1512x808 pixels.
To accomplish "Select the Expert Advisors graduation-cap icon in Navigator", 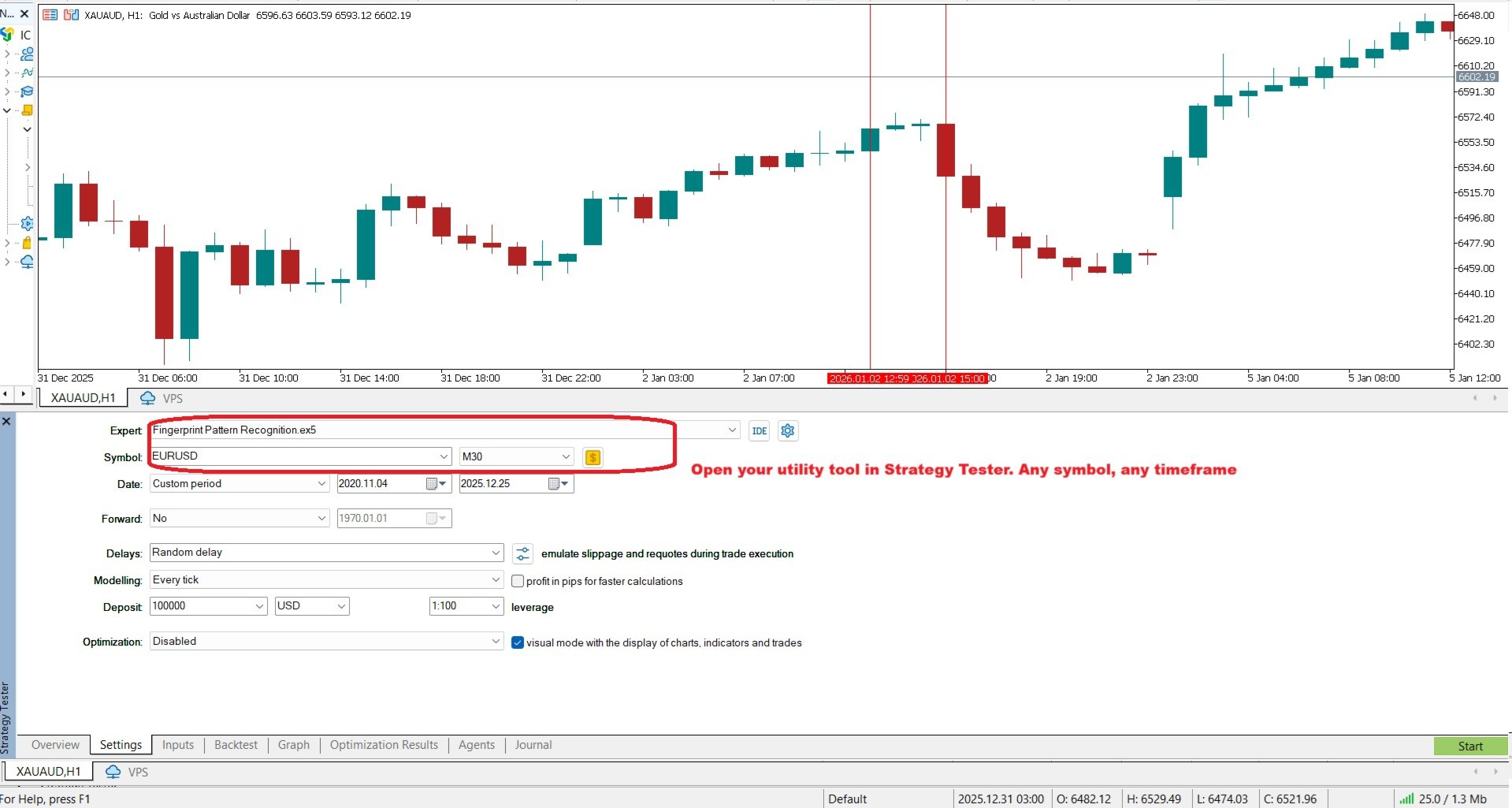I will pos(27,91).
